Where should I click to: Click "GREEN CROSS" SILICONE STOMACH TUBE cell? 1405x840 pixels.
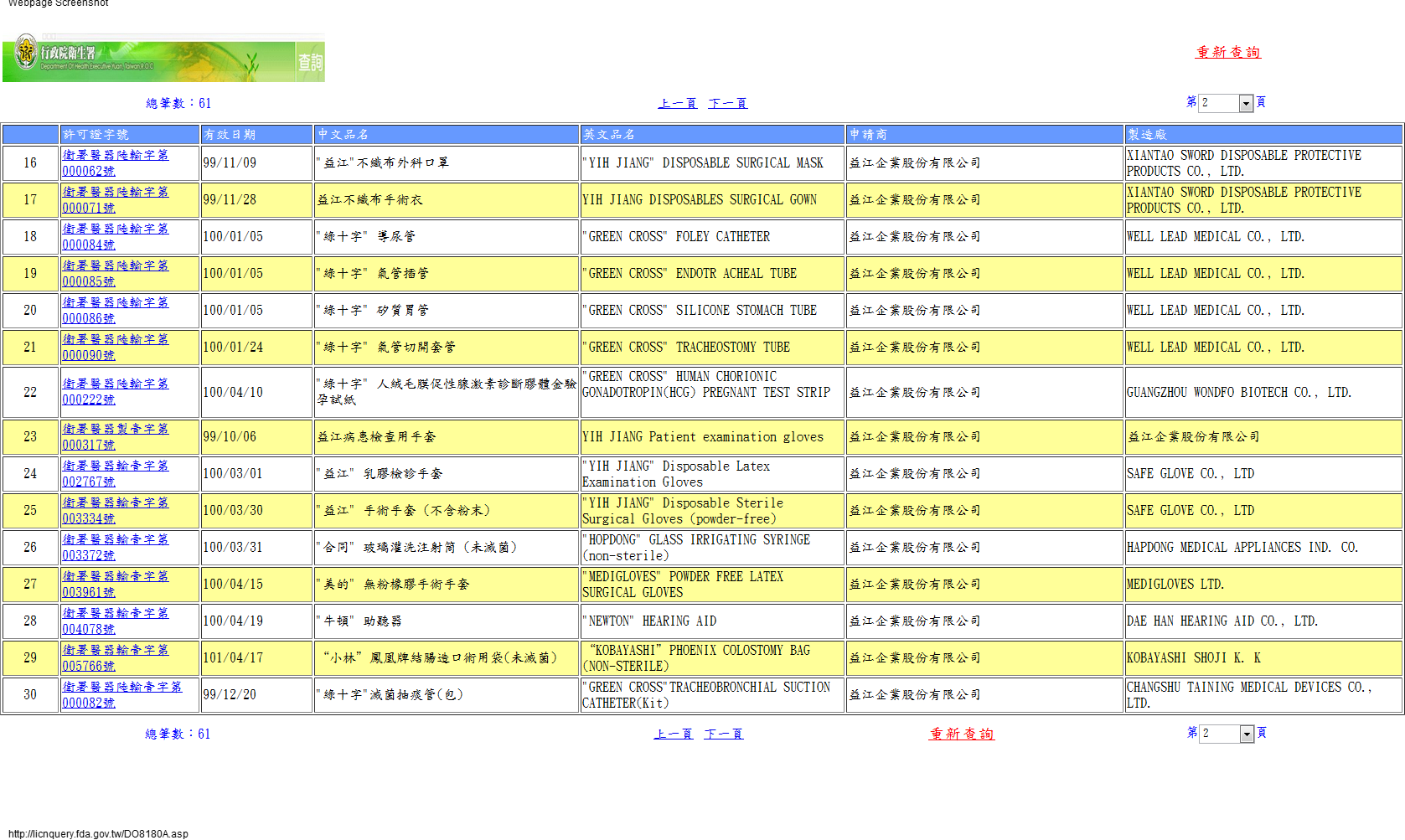click(x=712, y=311)
